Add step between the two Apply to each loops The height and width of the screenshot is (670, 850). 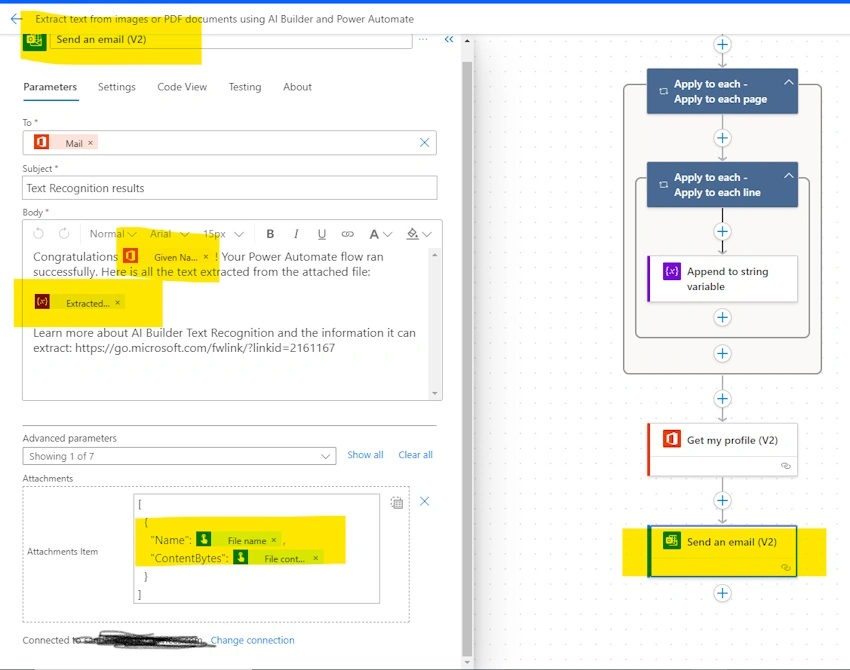click(722, 138)
